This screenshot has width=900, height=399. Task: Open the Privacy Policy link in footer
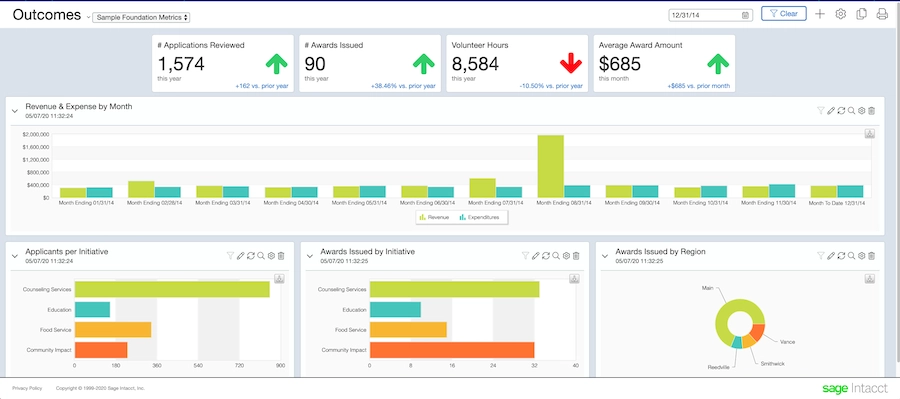click(x=27, y=389)
